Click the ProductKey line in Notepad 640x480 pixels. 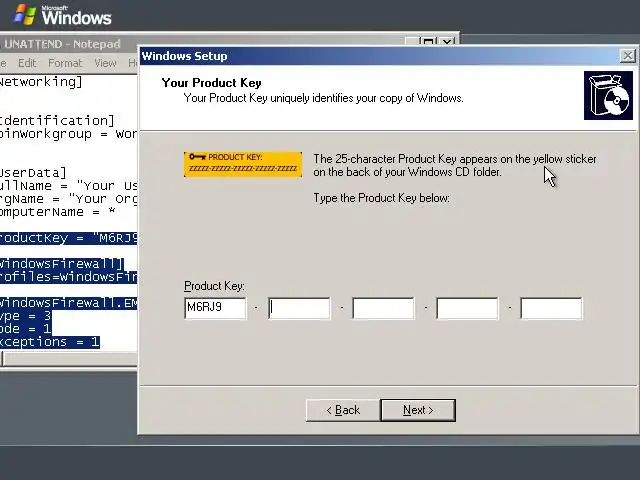pyautogui.click(x=69, y=238)
